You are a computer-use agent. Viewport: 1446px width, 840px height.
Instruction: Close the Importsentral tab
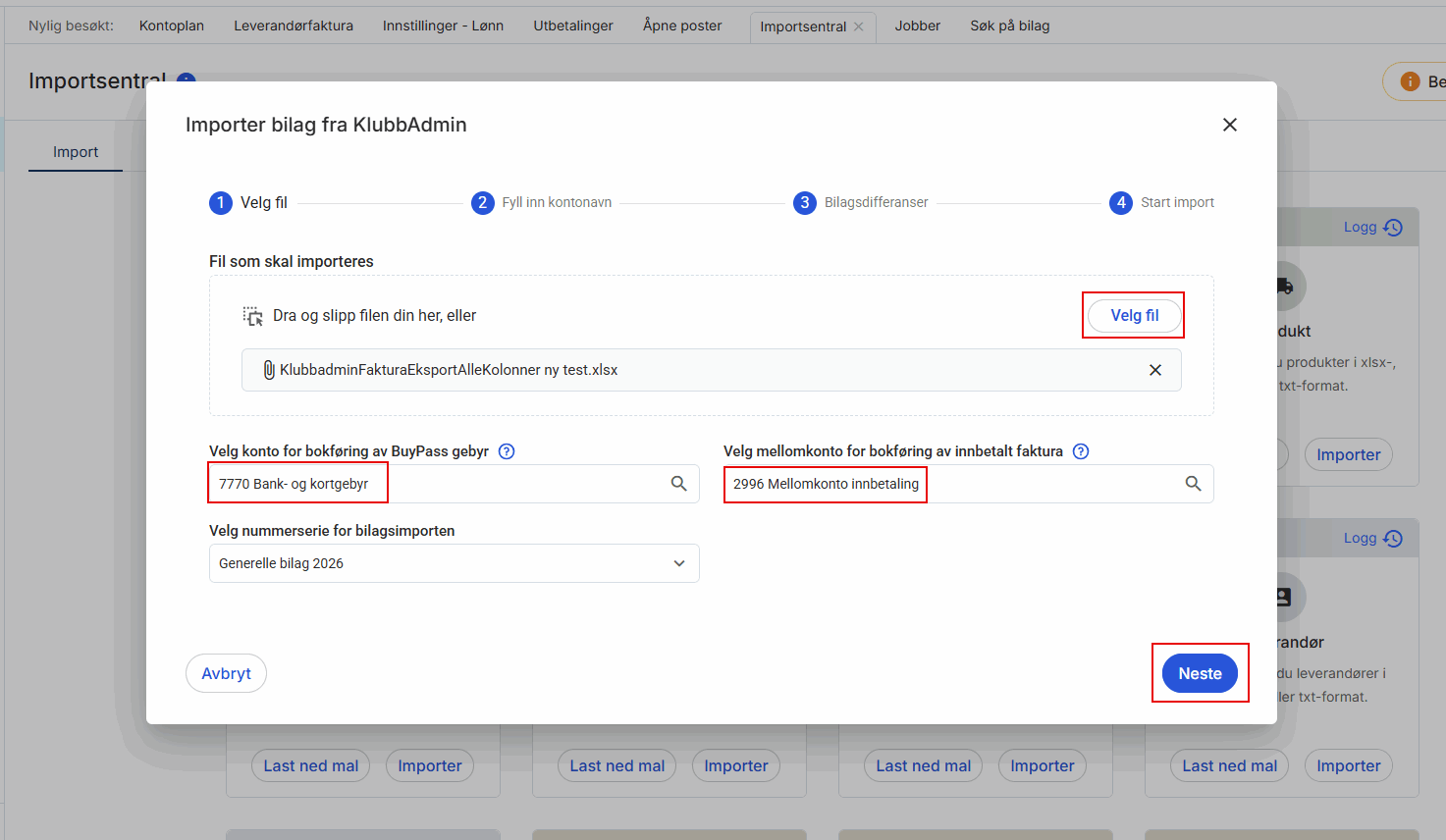pyautogui.click(x=859, y=26)
